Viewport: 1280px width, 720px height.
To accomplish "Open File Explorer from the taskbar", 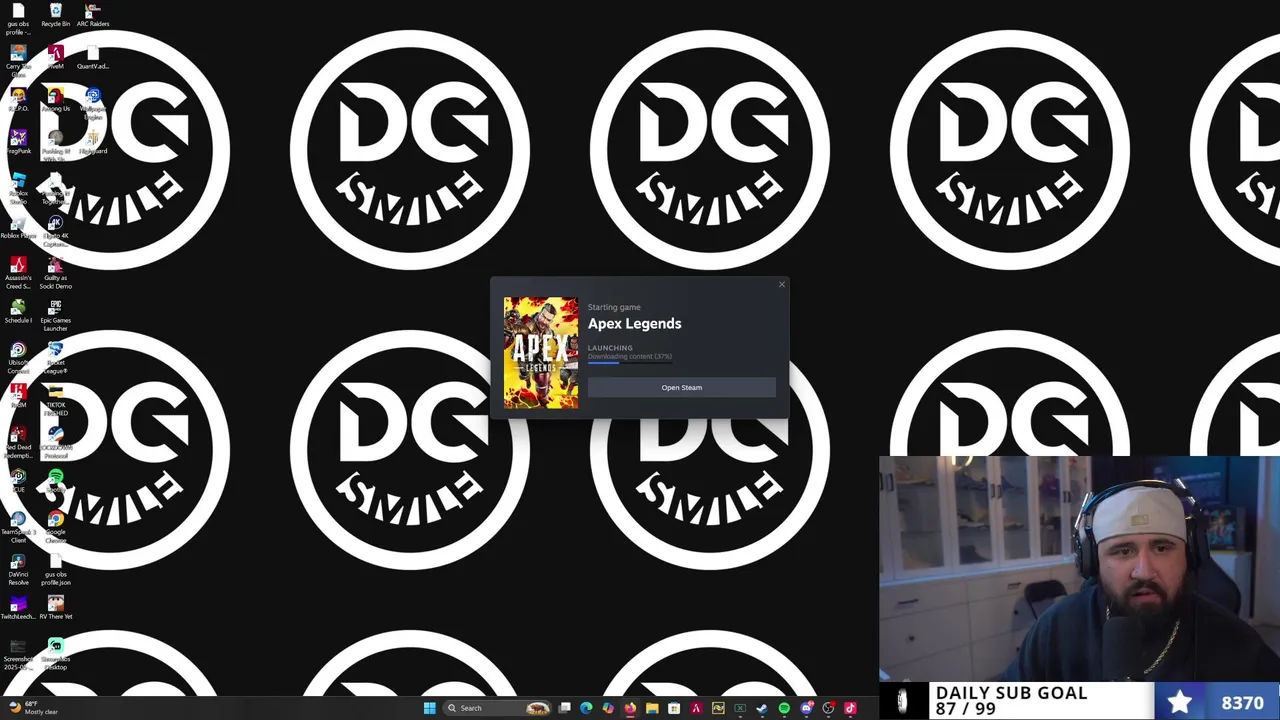I will pos(652,708).
